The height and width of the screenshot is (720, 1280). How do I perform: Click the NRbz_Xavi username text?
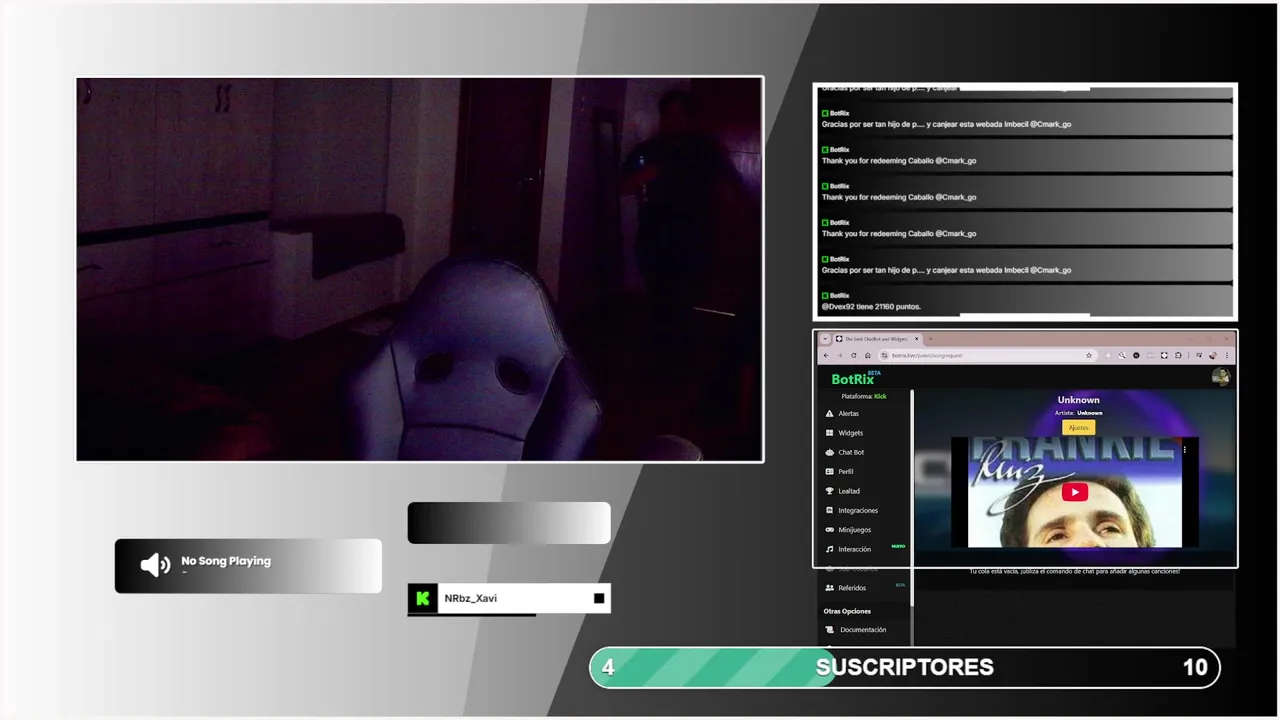pyautogui.click(x=471, y=598)
